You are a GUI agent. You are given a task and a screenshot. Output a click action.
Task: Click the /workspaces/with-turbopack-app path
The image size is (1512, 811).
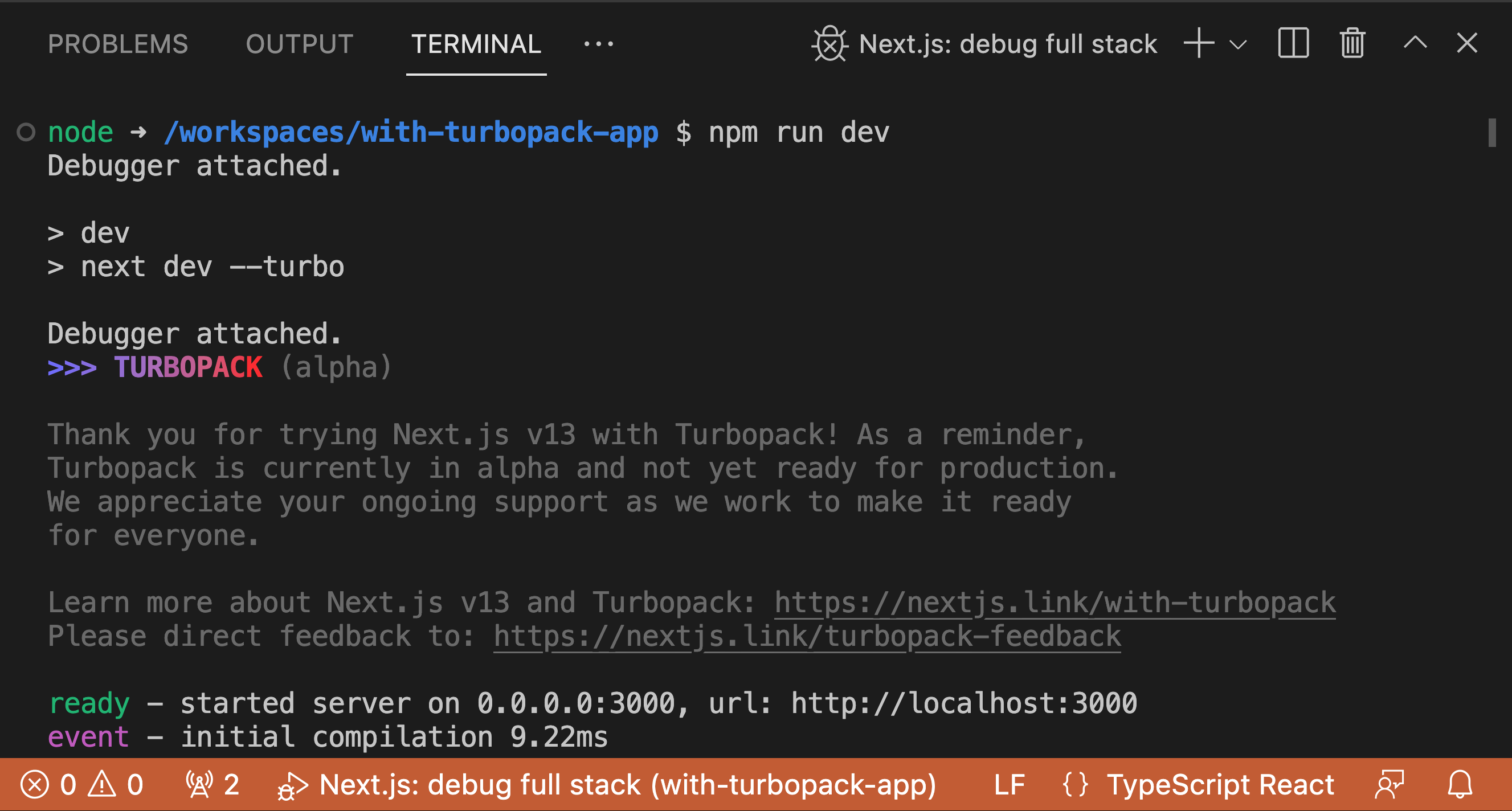click(411, 132)
